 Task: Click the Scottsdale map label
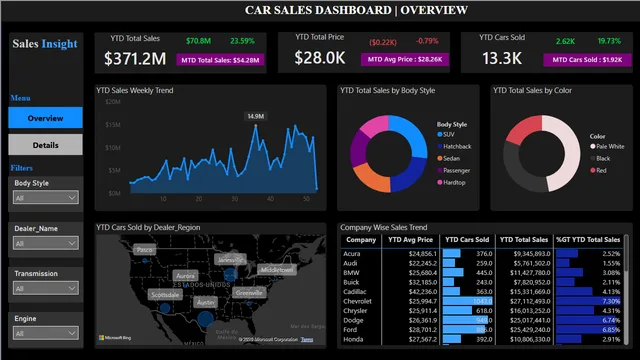pos(165,294)
